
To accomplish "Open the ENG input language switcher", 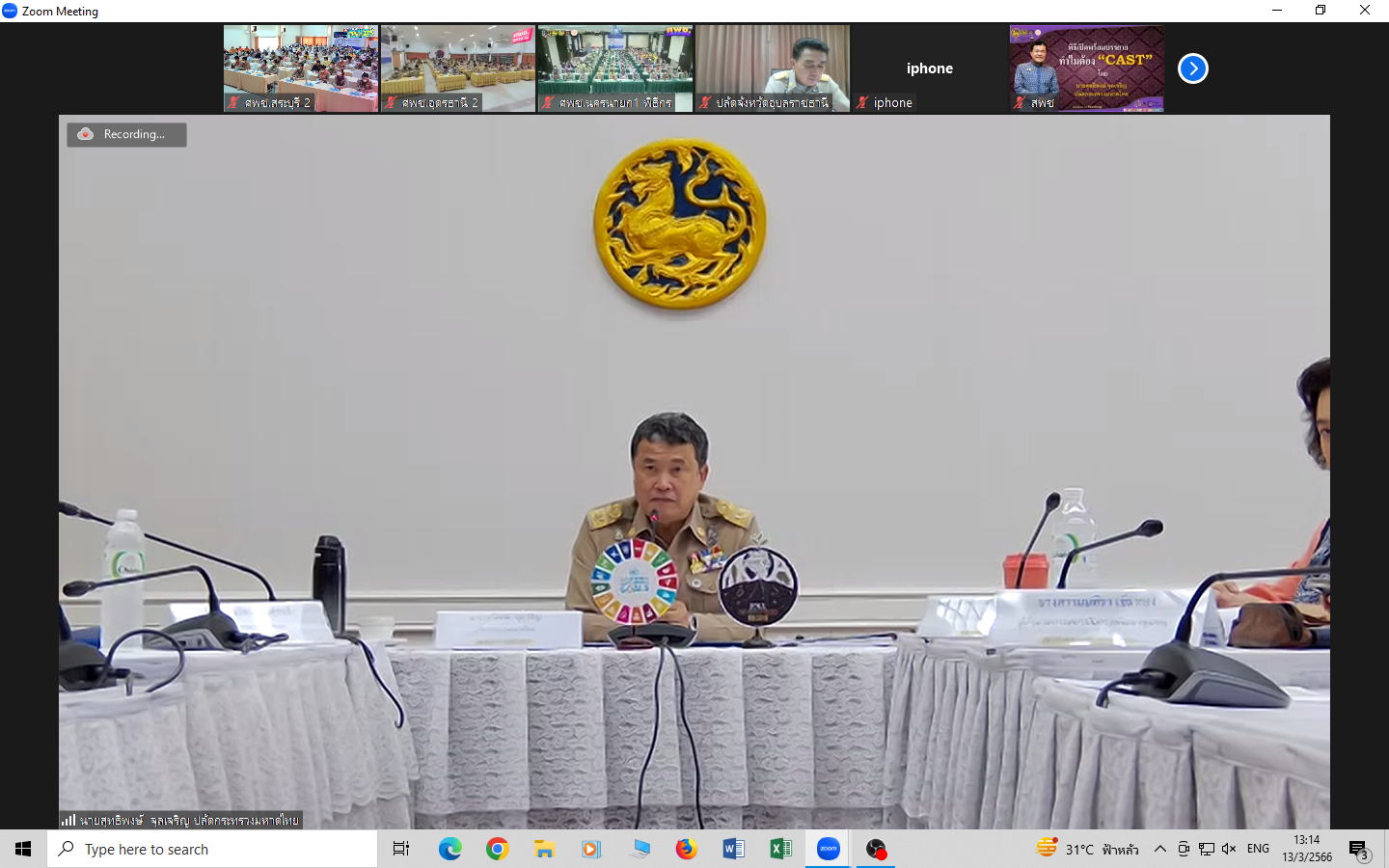I will (1258, 849).
